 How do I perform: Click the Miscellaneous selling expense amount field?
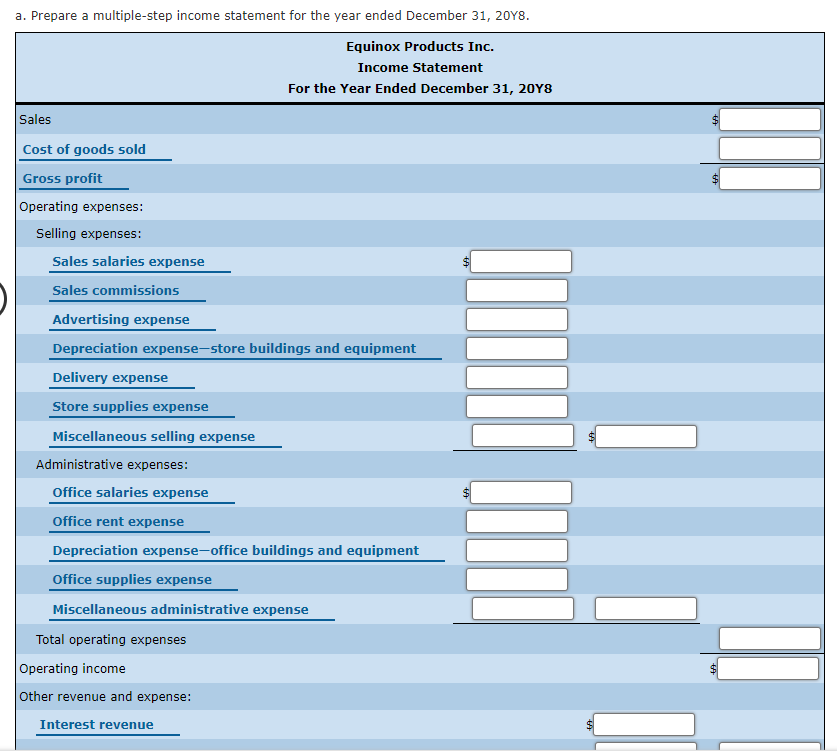(x=523, y=436)
